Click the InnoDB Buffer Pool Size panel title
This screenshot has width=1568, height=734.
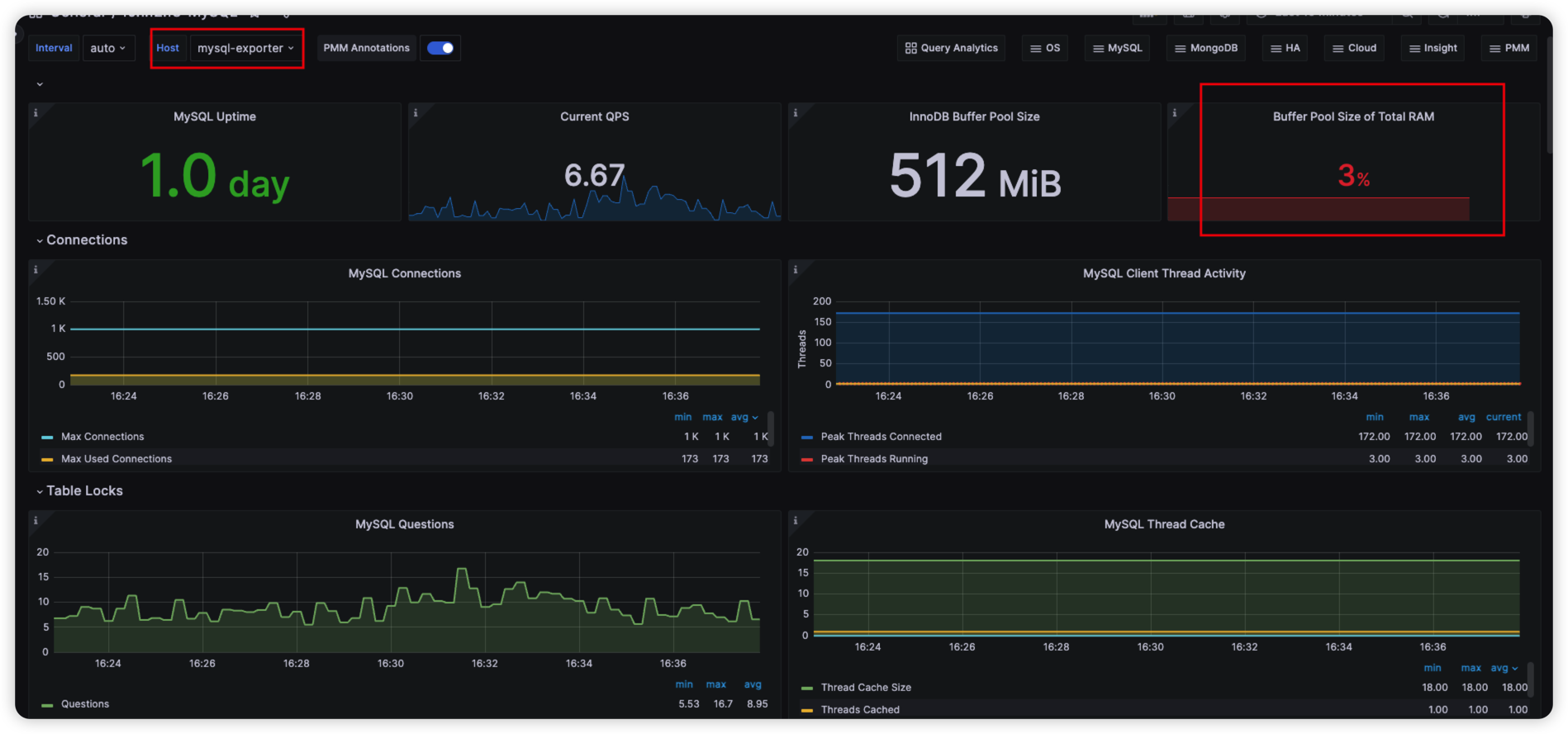coord(975,116)
